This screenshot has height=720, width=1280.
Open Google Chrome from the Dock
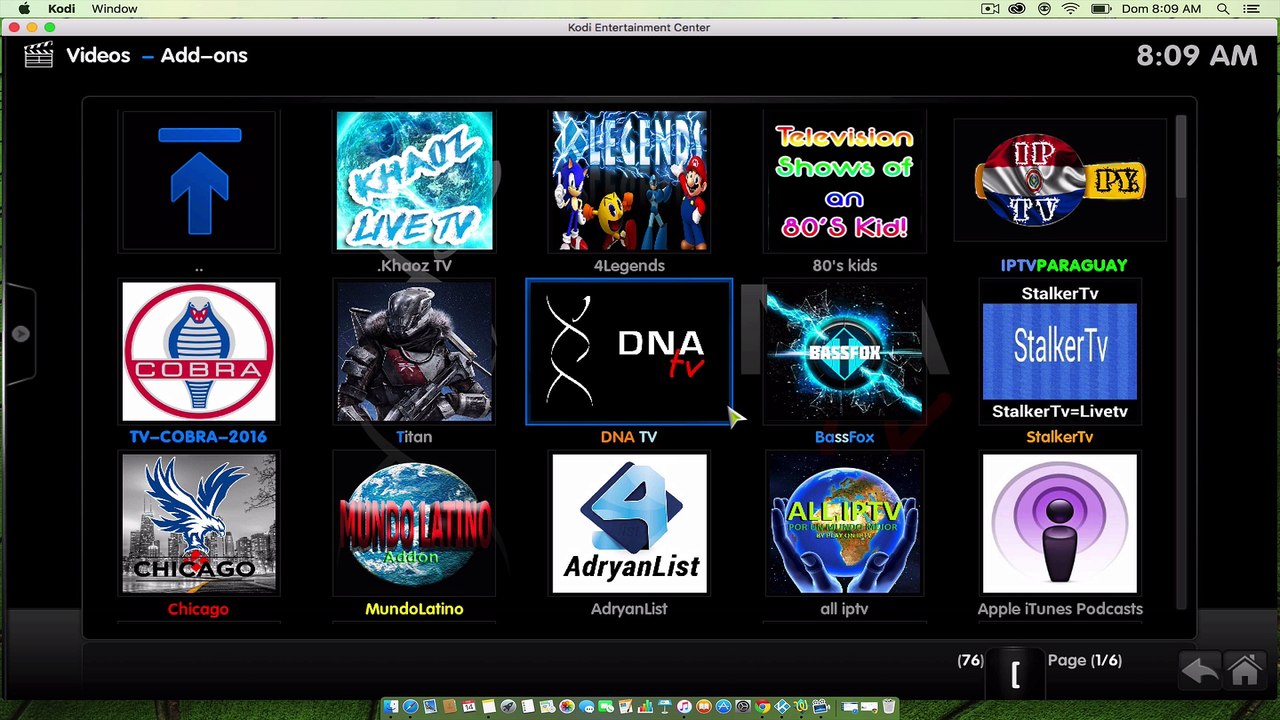tap(762, 707)
